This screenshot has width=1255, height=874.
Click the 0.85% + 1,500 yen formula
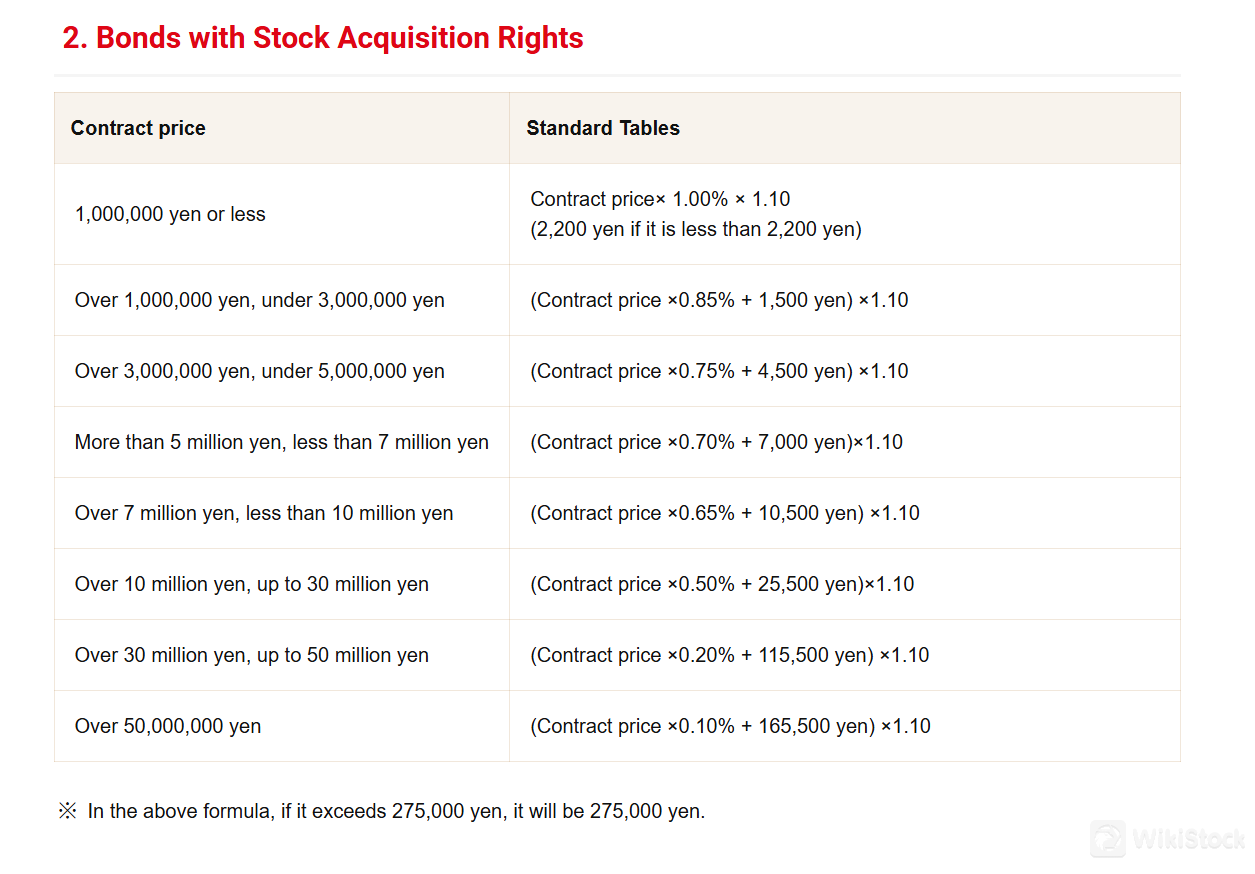point(719,300)
